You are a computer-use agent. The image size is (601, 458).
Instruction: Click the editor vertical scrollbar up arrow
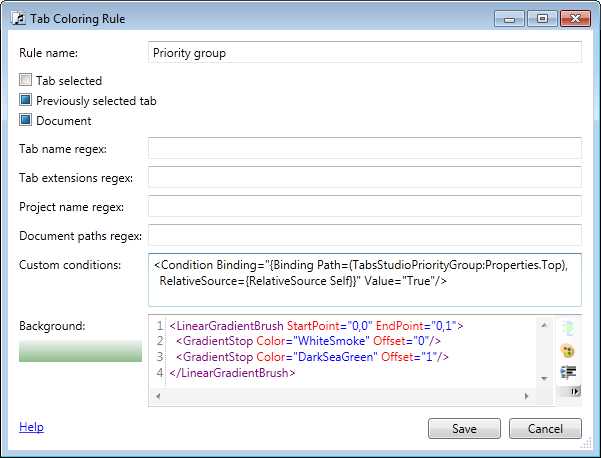click(544, 325)
